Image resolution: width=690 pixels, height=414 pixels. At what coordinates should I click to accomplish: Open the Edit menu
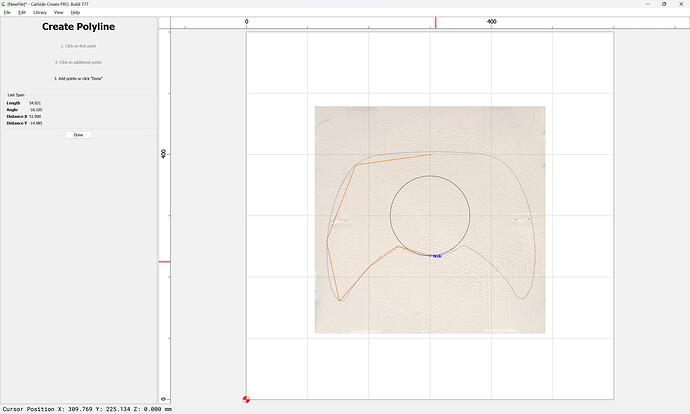coord(22,12)
